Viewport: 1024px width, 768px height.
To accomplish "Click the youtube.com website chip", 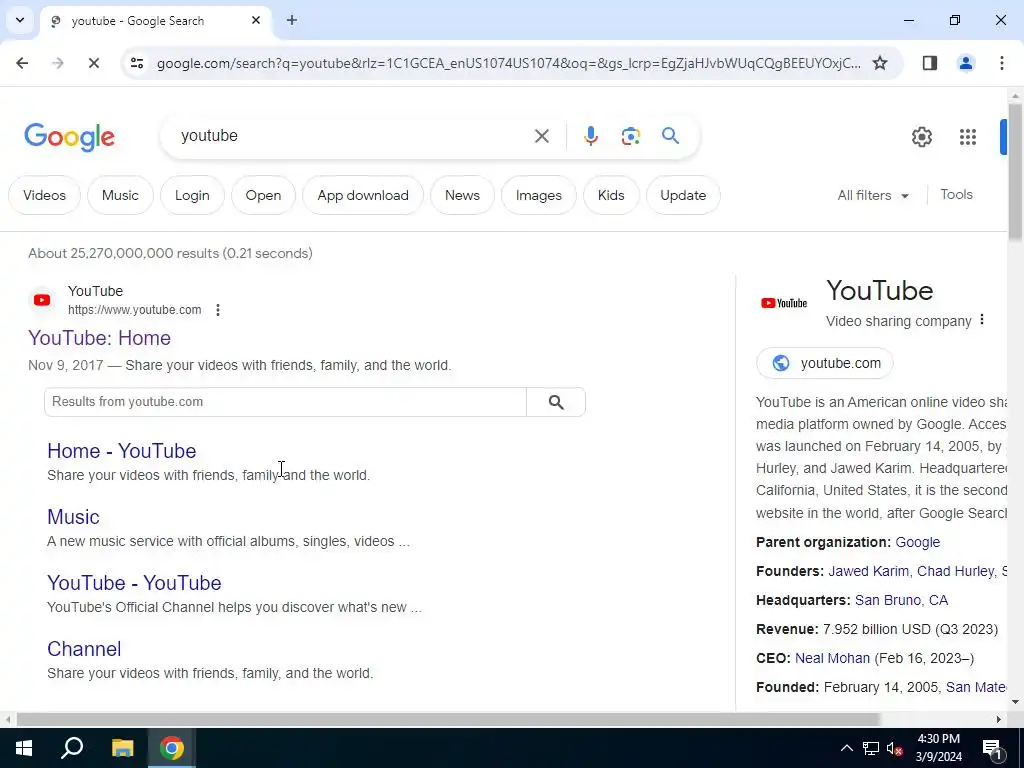I will click(x=825, y=363).
